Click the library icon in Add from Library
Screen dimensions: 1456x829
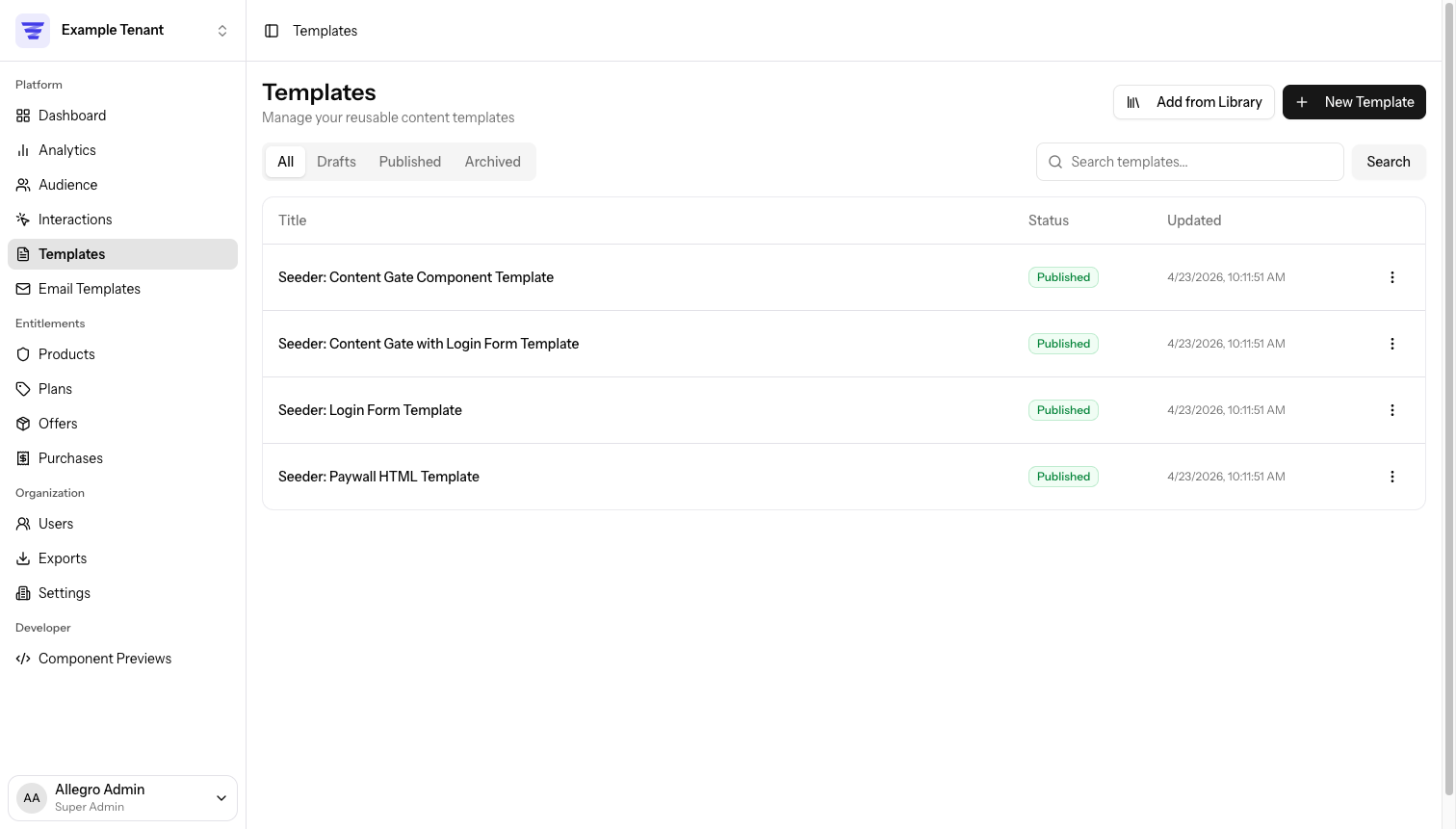[1133, 102]
